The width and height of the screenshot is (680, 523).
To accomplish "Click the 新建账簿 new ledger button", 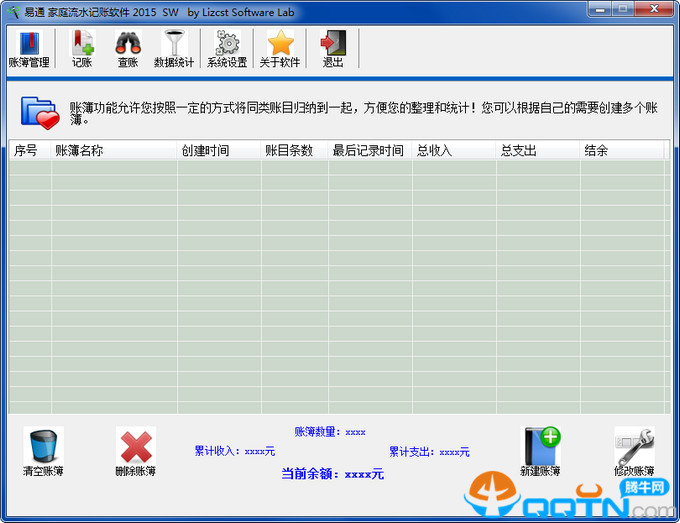I will pos(540,452).
